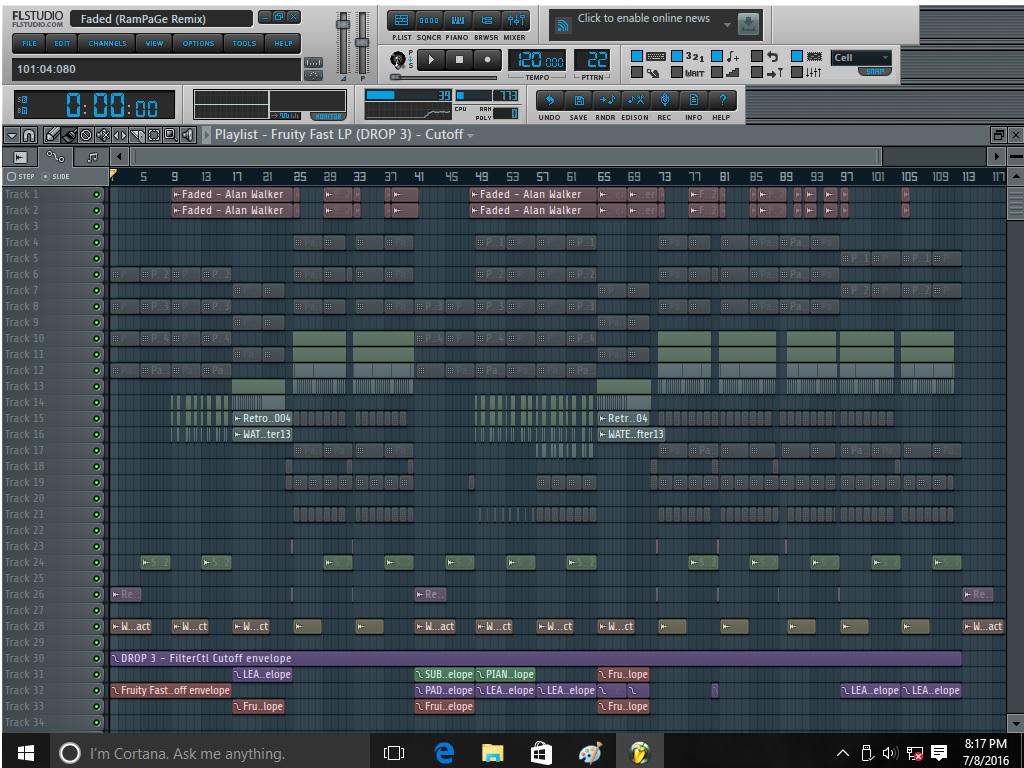Image resolution: width=1024 pixels, height=768 pixels.
Task: Select the Slice tool in Playlist
Action: (137, 135)
